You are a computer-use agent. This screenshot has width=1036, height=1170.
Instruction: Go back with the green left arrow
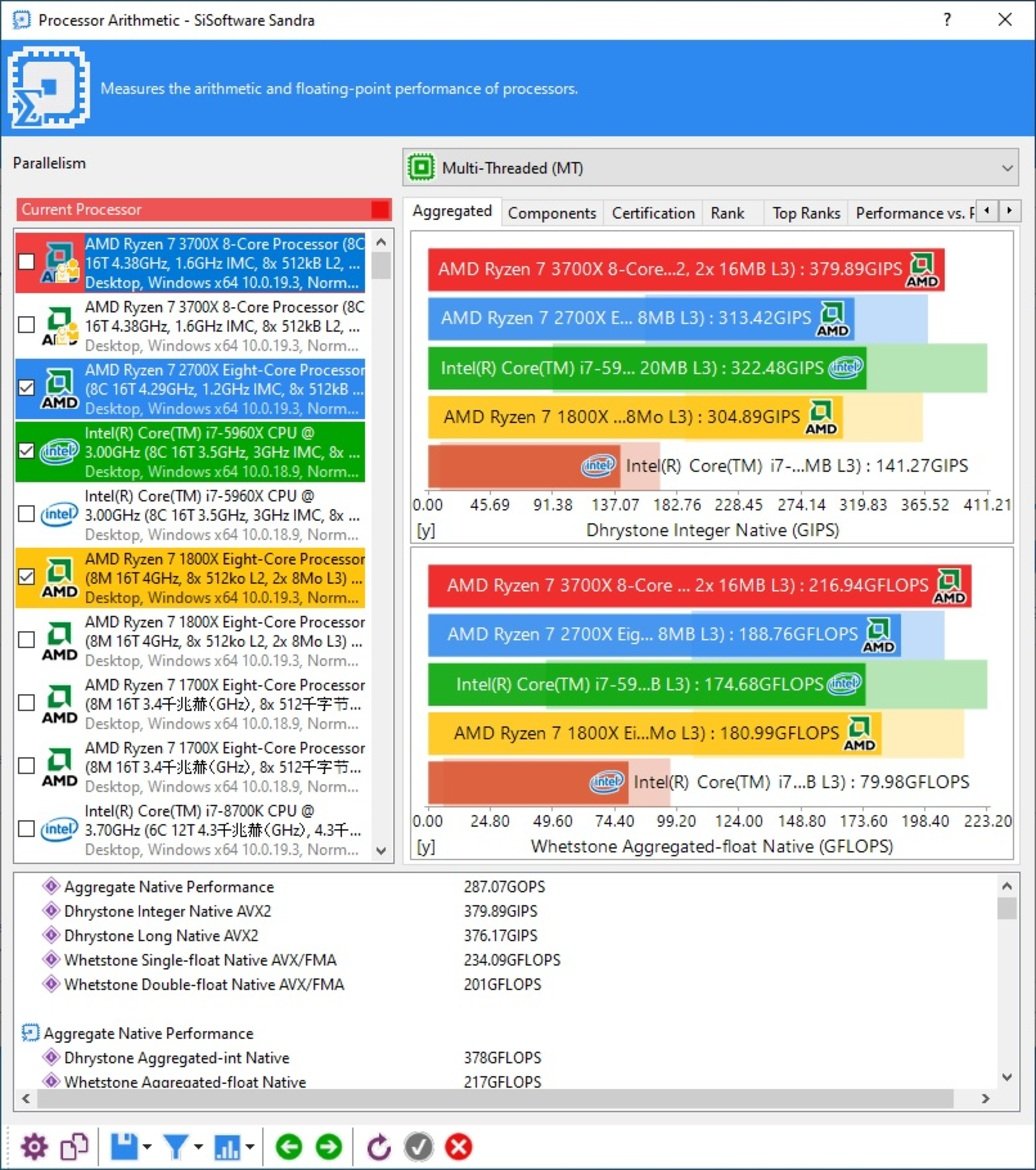[289, 1146]
